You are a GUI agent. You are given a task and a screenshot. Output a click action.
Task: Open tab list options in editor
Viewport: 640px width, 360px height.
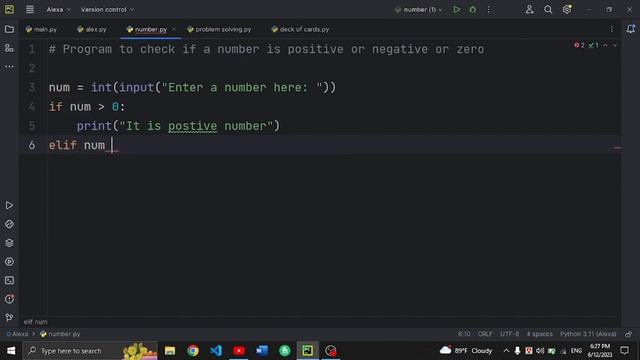tap(611, 29)
